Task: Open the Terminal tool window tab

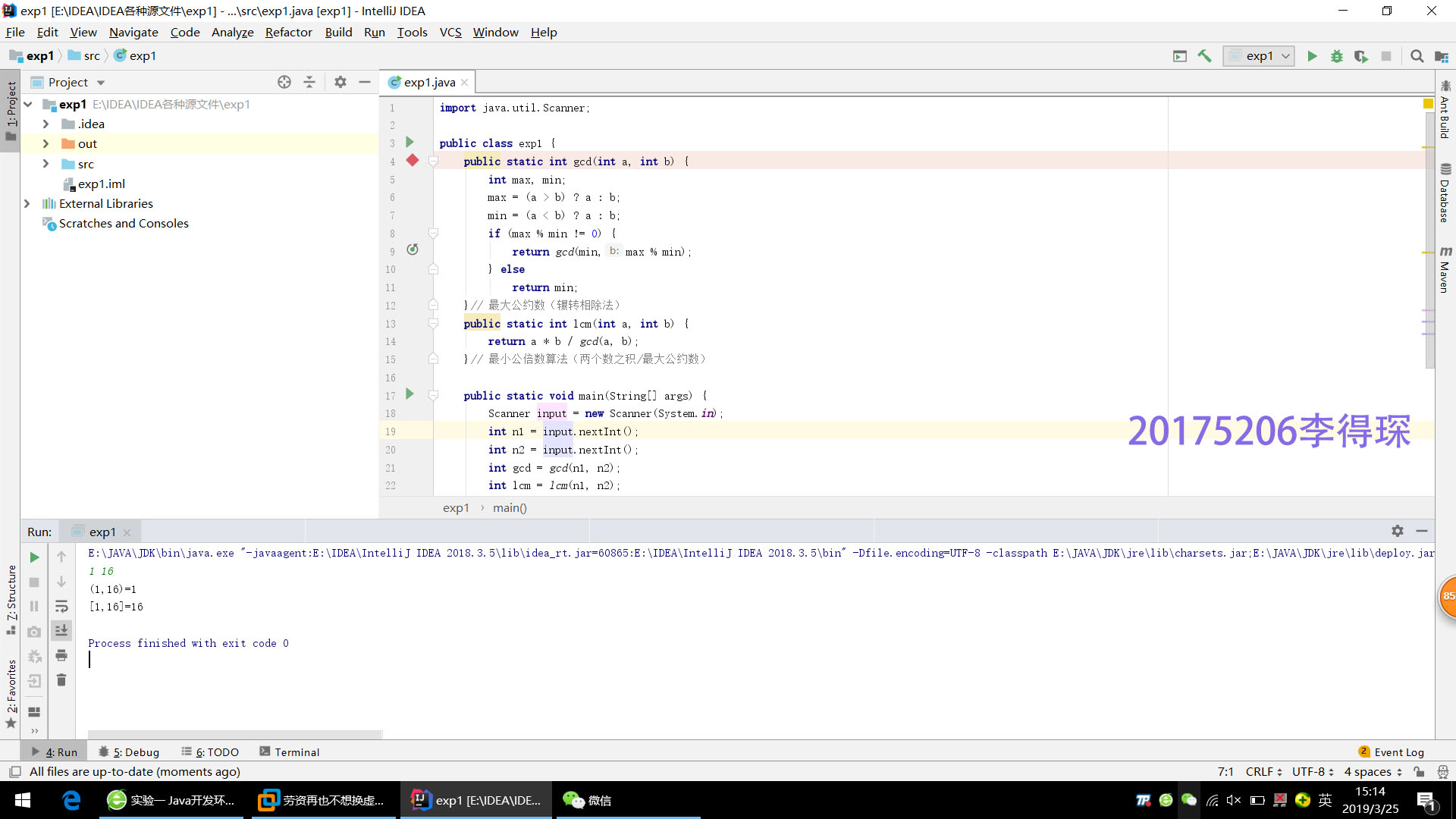Action: [x=289, y=752]
